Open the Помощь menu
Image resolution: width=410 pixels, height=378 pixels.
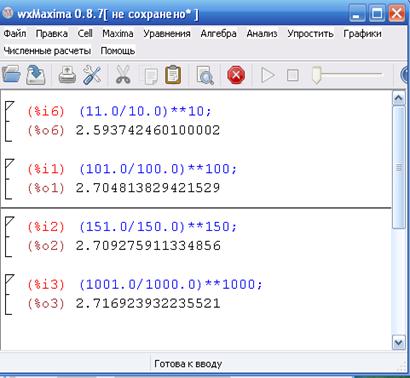click(118, 51)
